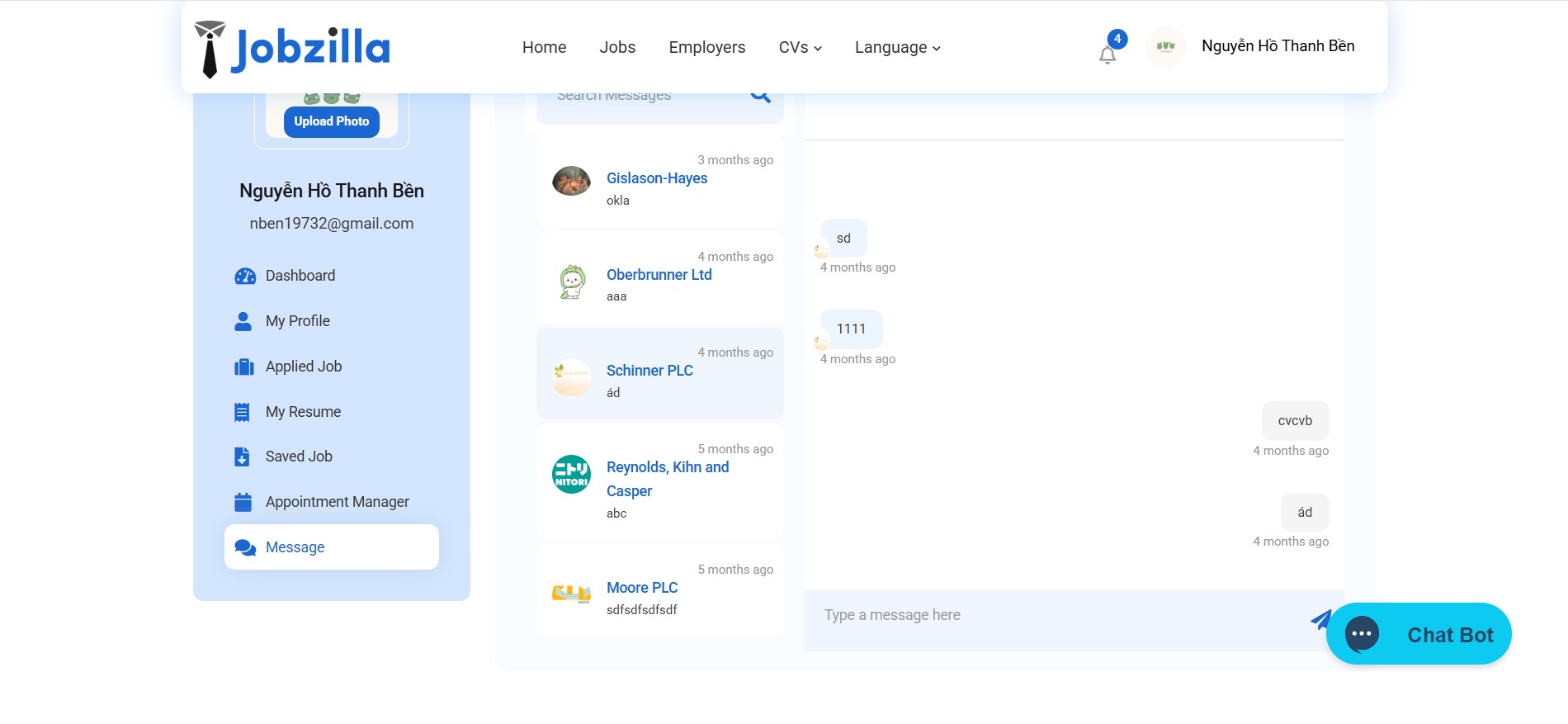The height and width of the screenshot is (724, 1568).
Task: Click the search magnifier icon
Action: coord(760,97)
